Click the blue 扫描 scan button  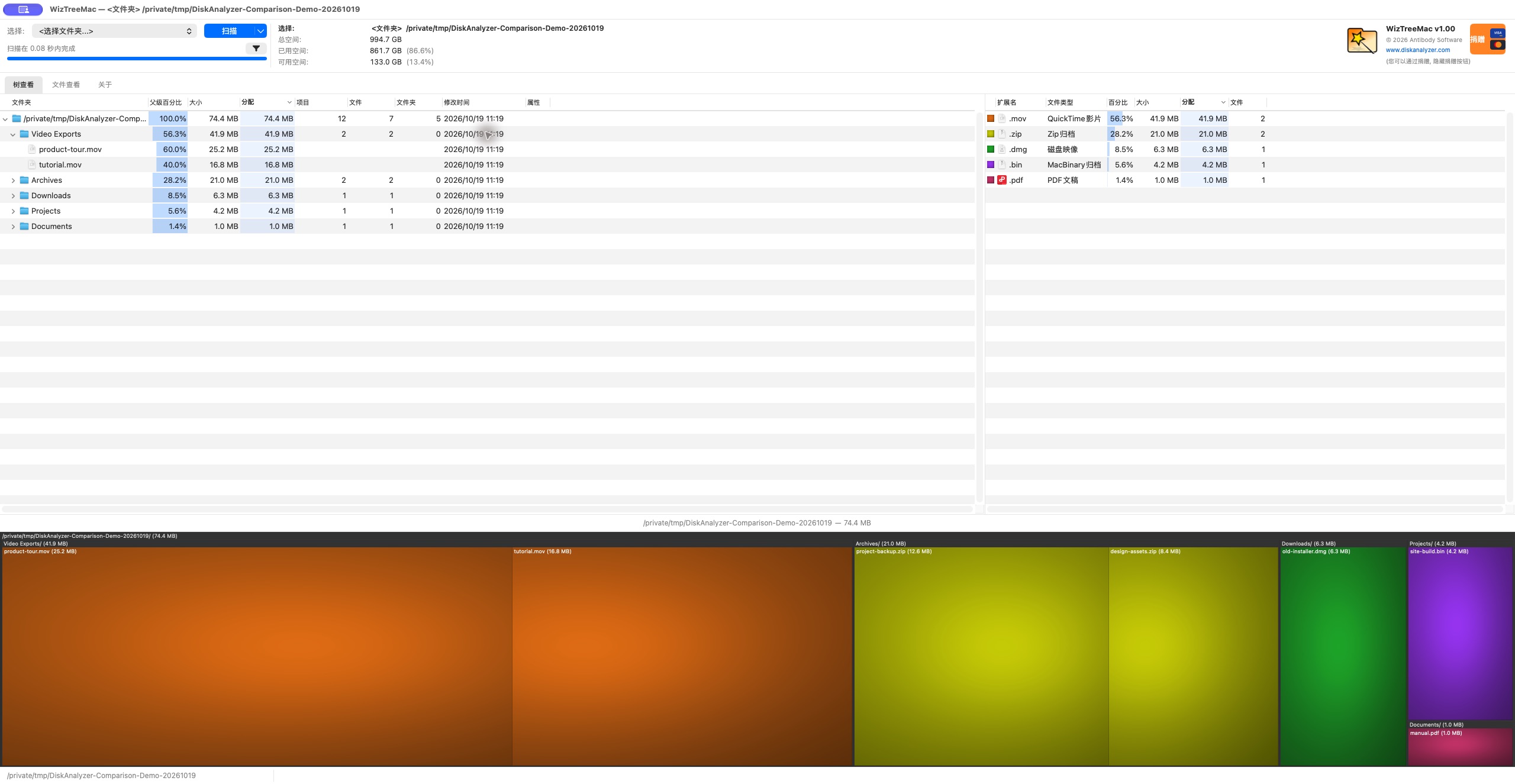tap(229, 31)
